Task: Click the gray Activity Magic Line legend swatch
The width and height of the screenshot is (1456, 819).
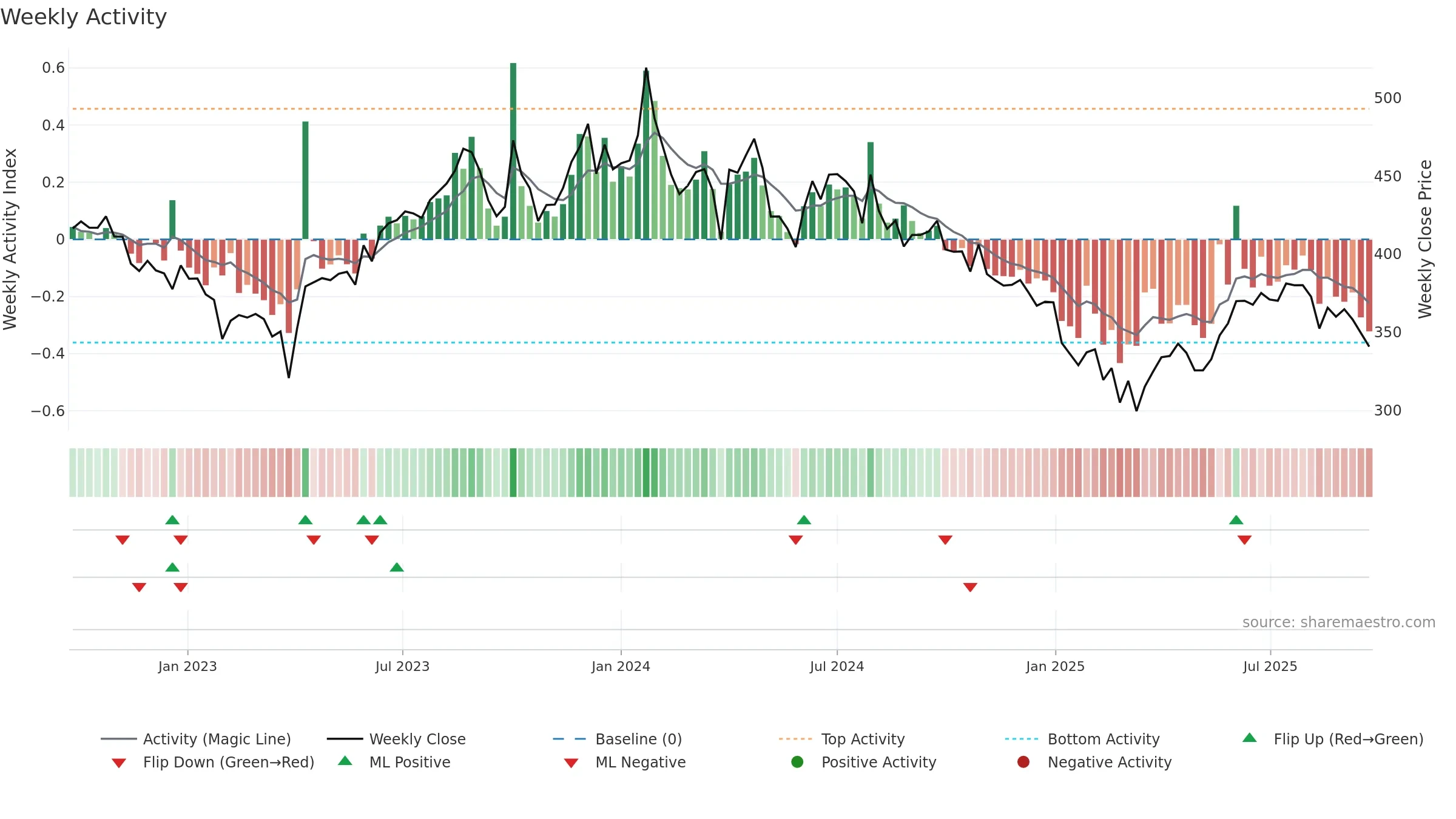Action: (x=119, y=739)
